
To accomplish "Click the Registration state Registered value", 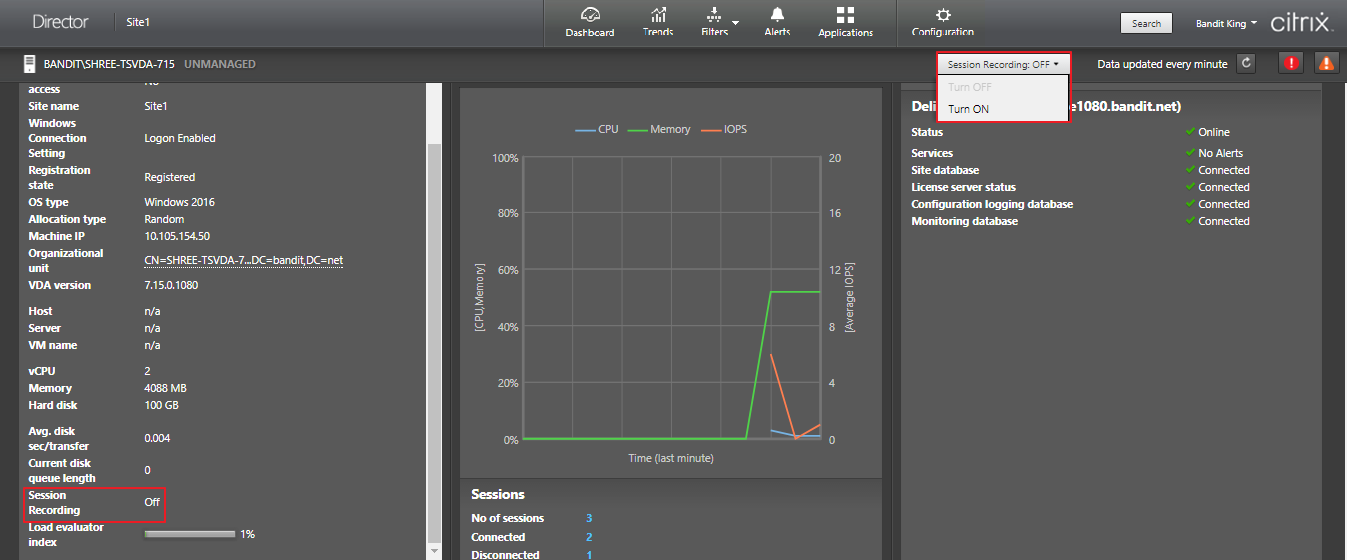I will 169,177.
